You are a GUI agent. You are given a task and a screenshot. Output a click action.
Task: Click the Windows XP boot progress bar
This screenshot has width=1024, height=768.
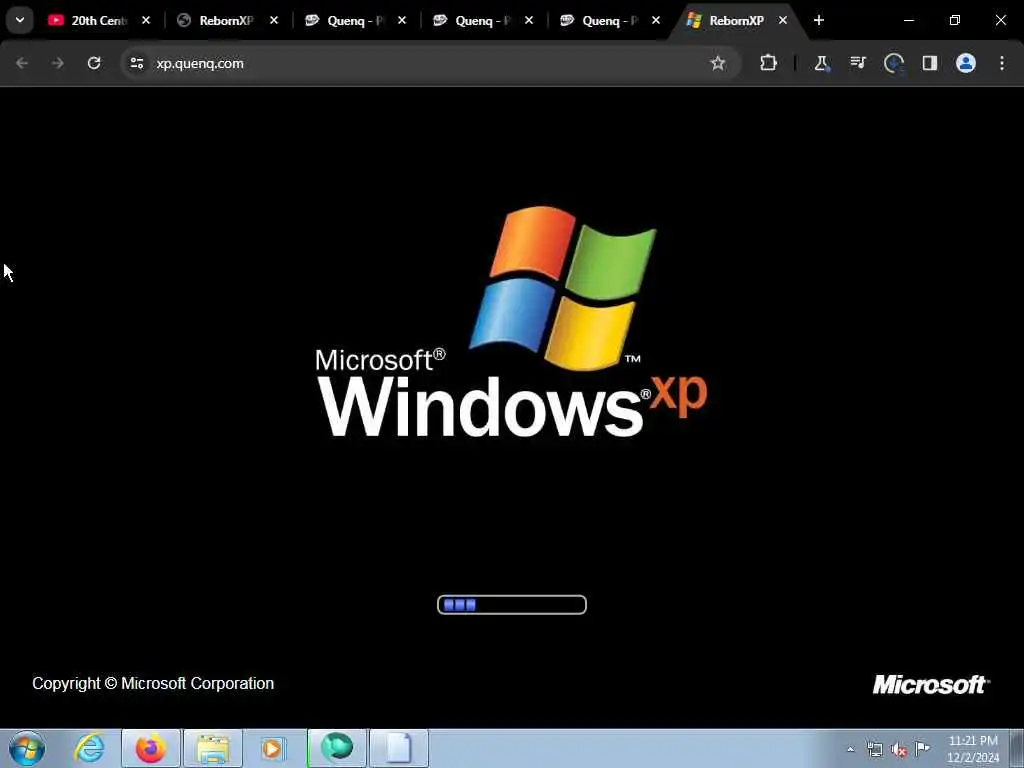[x=512, y=605]
